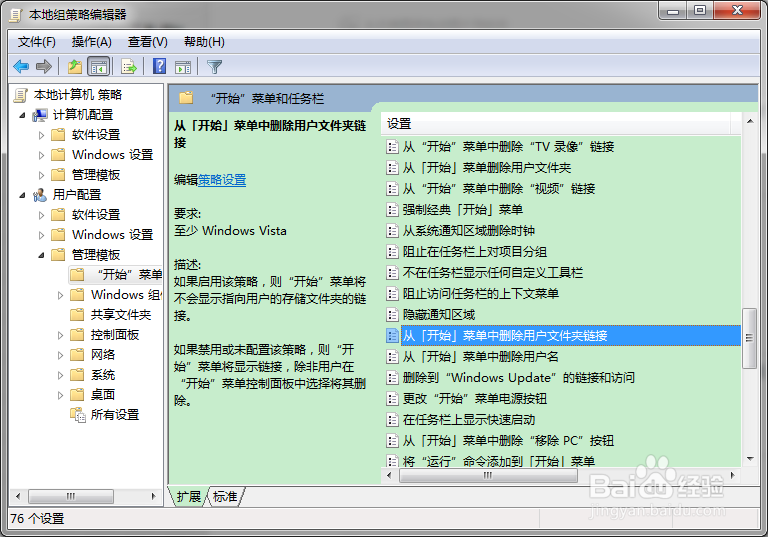
Task: Collapse the 计算机配置 tree node
Action: click(23, 115)
